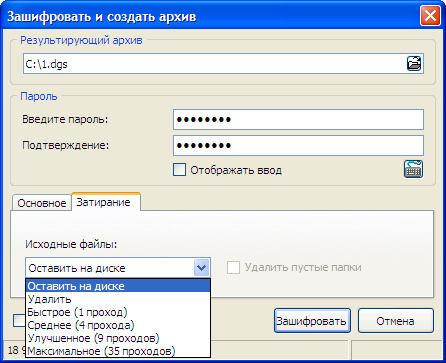The width and height of the screenshot is (446, 363).
Task: Pick Быстрое (1 проход) wipe mode
Action: point(118,312)
